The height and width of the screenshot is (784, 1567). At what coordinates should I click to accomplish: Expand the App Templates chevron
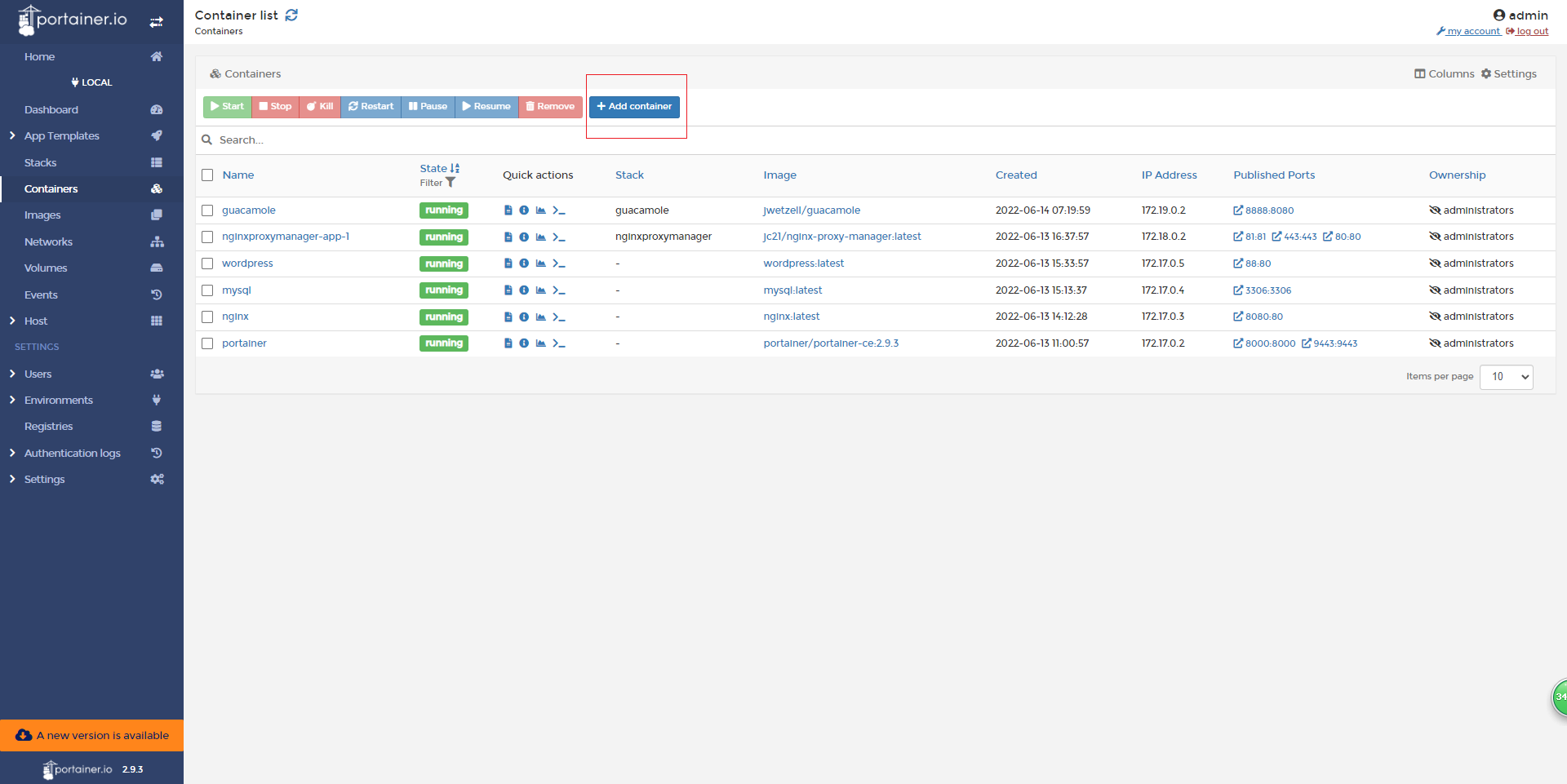12,135
